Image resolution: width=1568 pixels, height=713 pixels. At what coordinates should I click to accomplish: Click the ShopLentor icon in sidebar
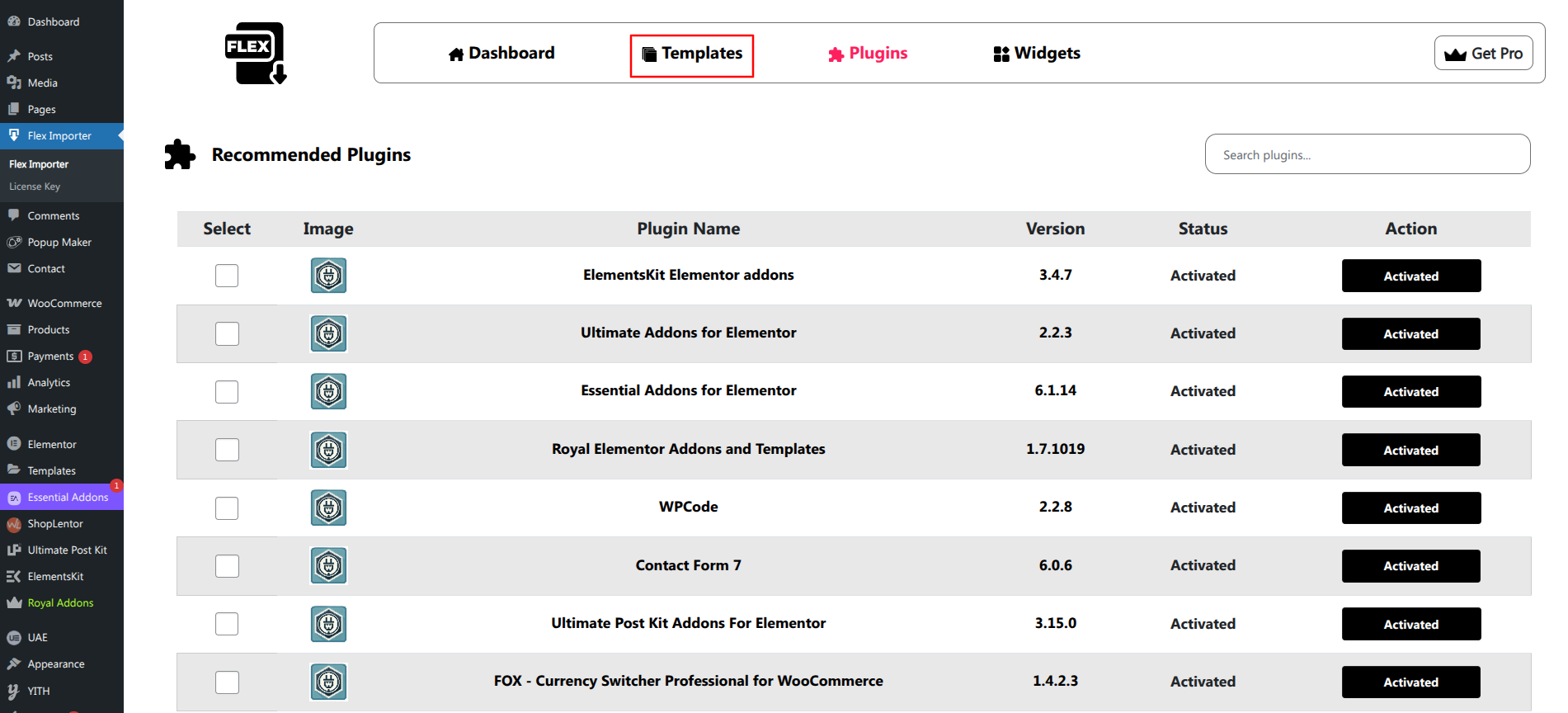pyautogui.click(x=14, y=524)
